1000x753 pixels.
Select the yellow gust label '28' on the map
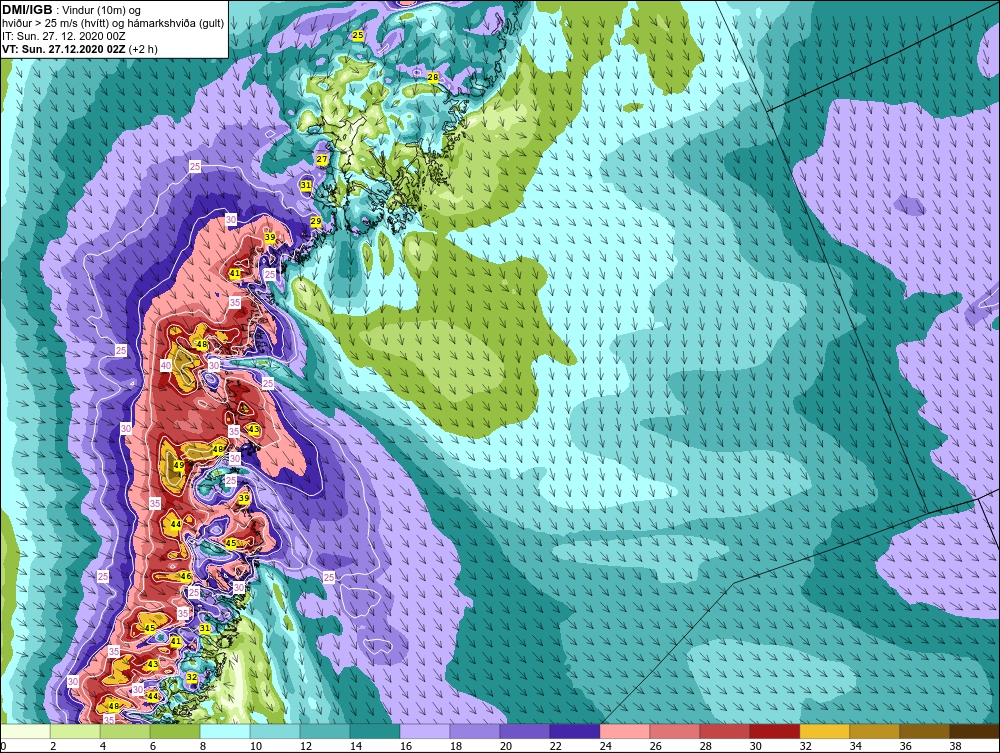(x=432, y=77)
